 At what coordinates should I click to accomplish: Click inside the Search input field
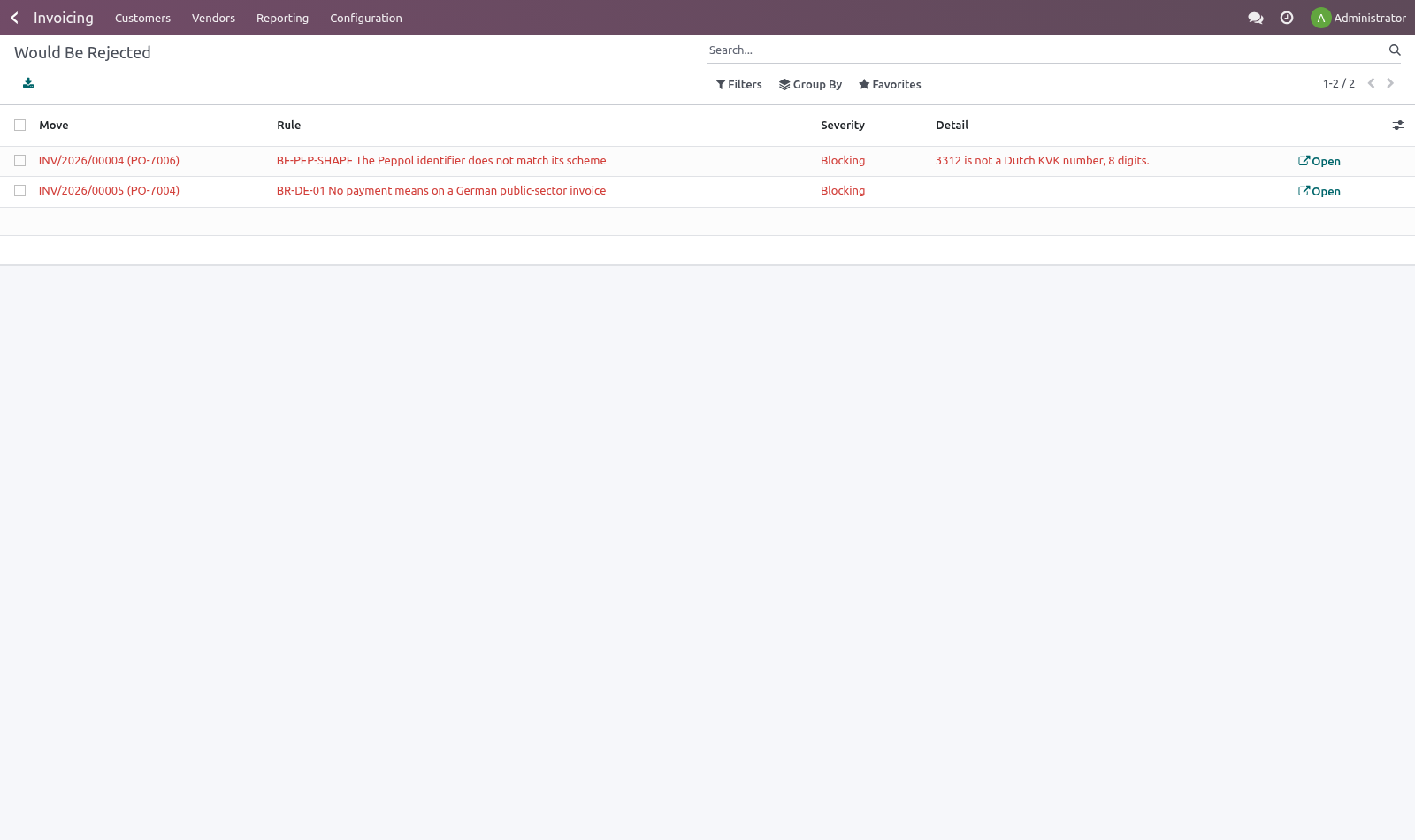pos(1046,50)
